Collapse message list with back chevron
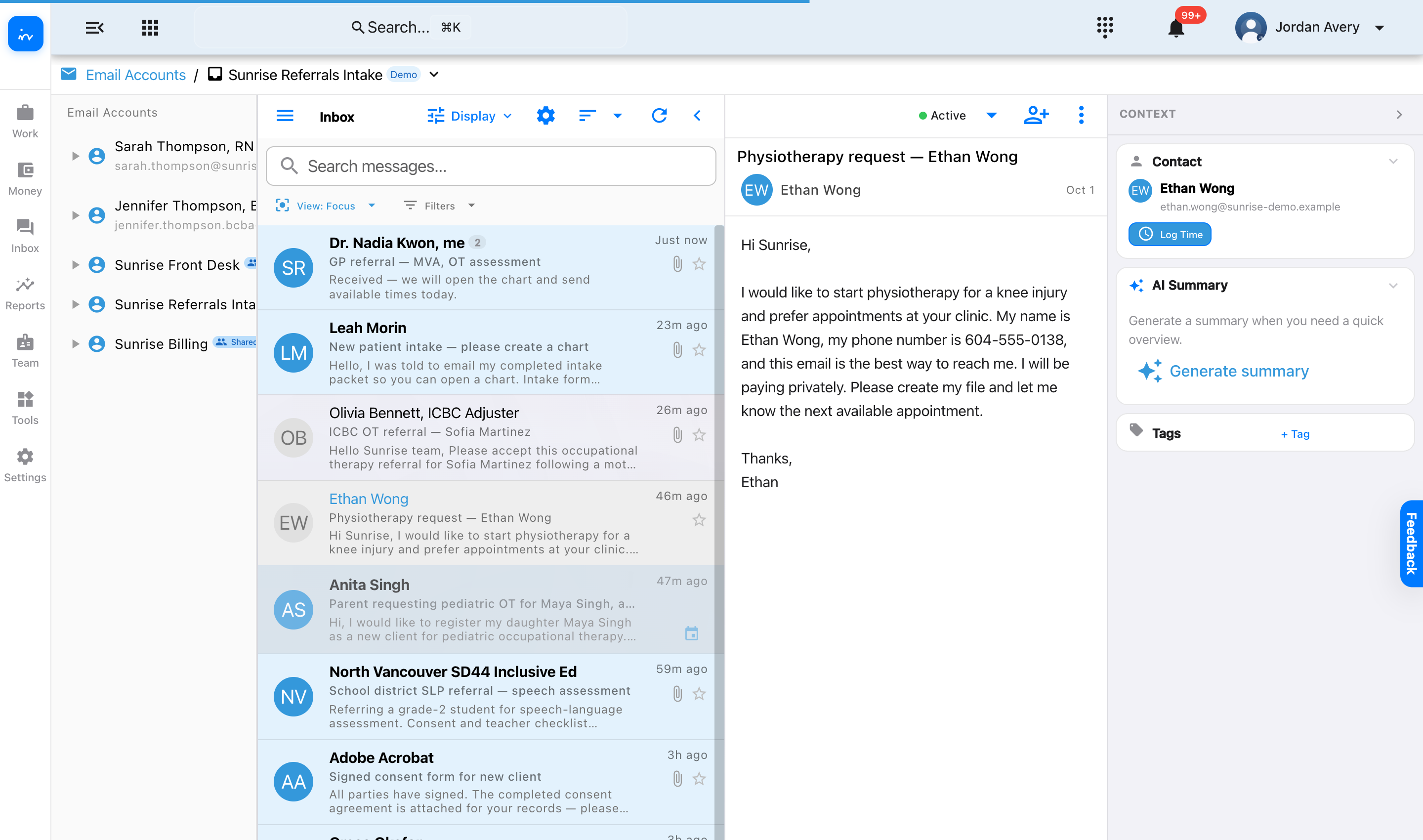 pos(697,116)
